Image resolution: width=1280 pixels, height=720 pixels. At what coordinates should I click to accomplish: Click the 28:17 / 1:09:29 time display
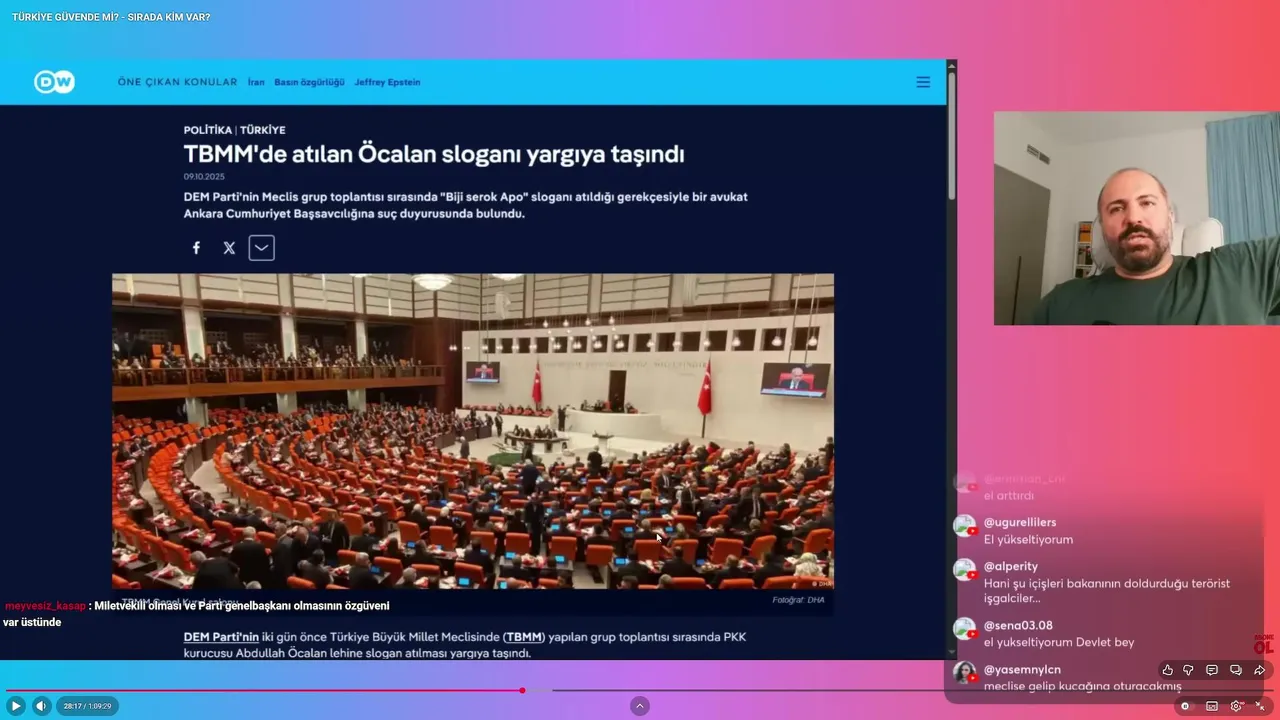(x=87, y=706)
